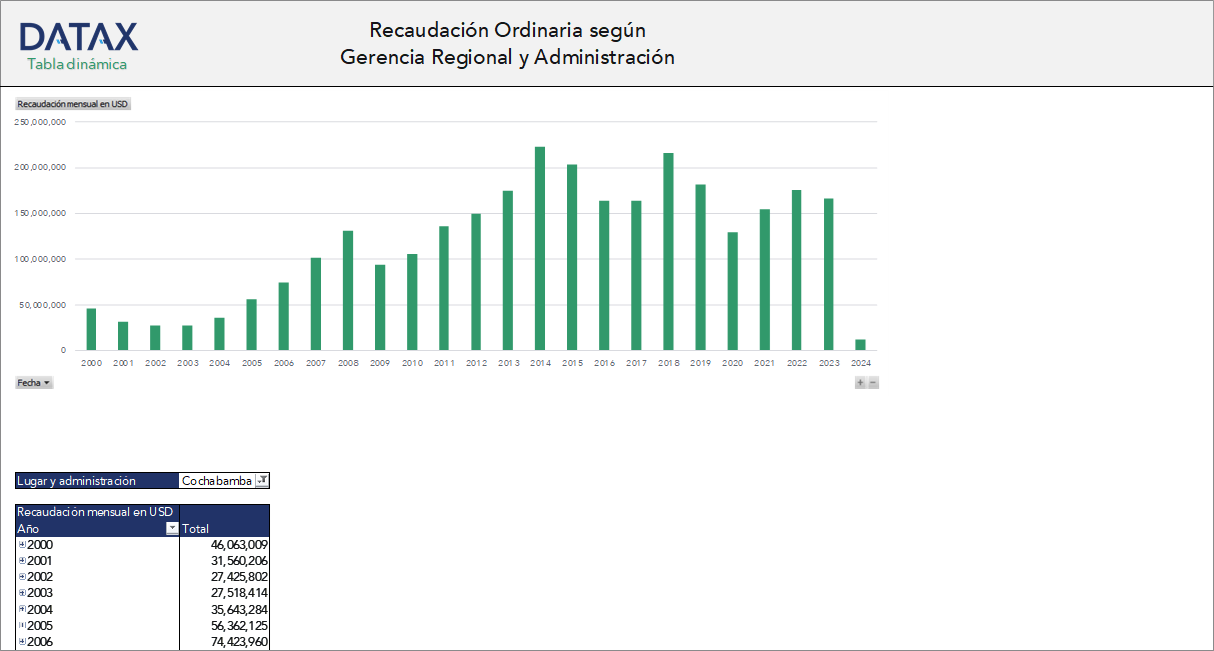Click the funnel filter icon beside Cochabamba
Screen dimensions: 1214x651
point(261,480)
